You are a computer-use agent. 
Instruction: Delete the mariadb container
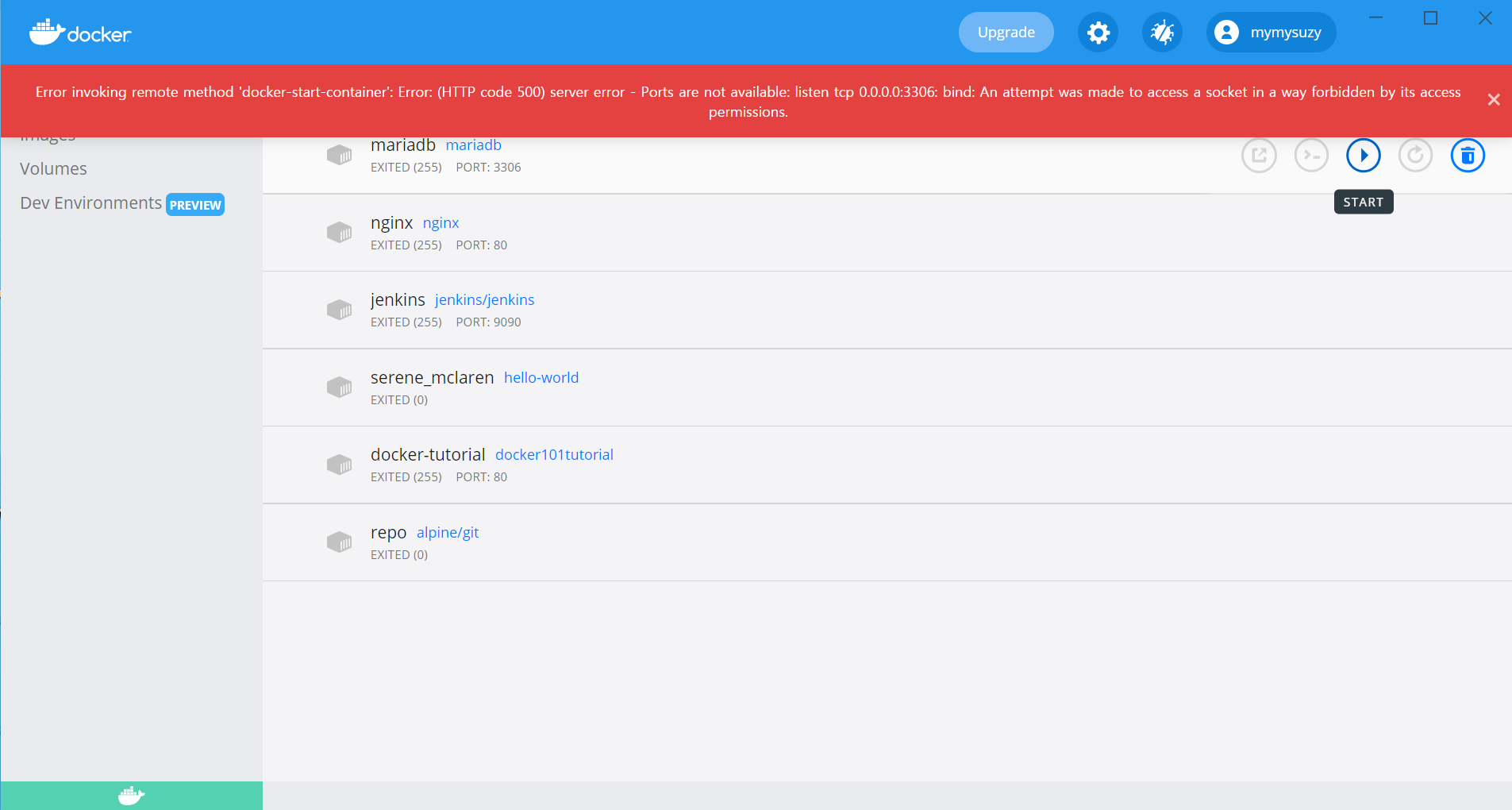pos(1468,155)
